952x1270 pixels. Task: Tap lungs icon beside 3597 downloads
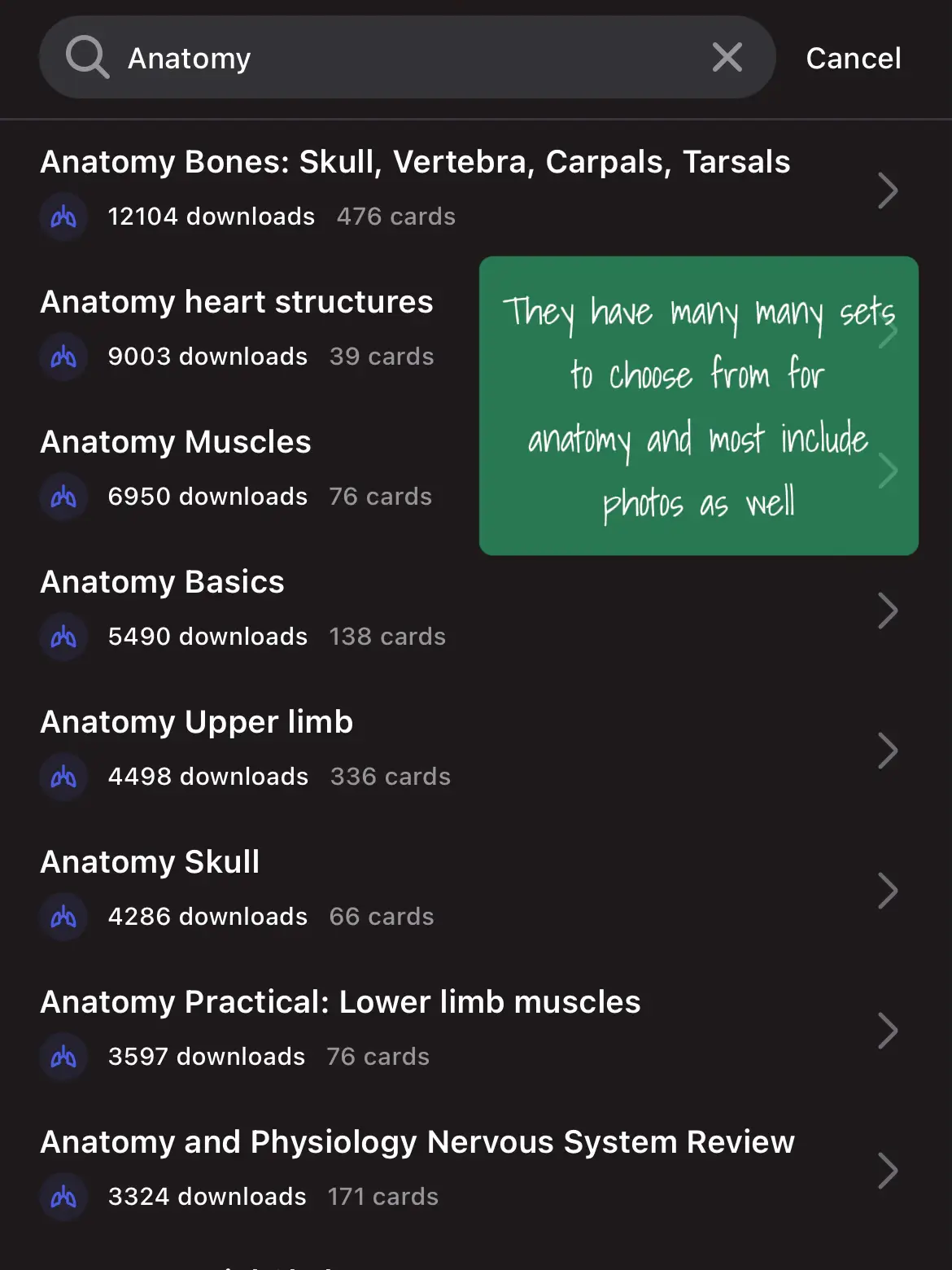pos(63,1057)
